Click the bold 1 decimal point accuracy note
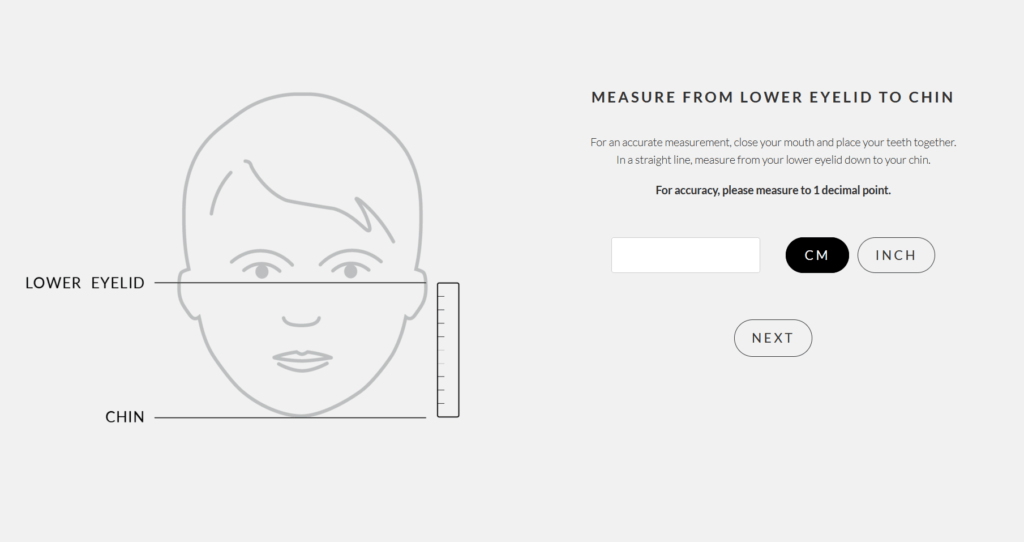The image size is (1024, 542). point(773,190)
